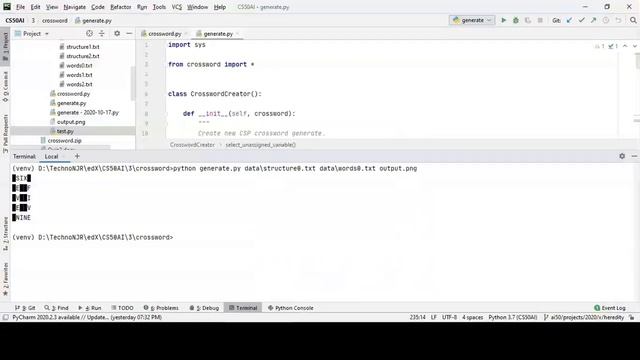This screenshot has height=360, width=640.
Task: Open the generate run configuration dropdown
Action: click(x=472, y=20)
